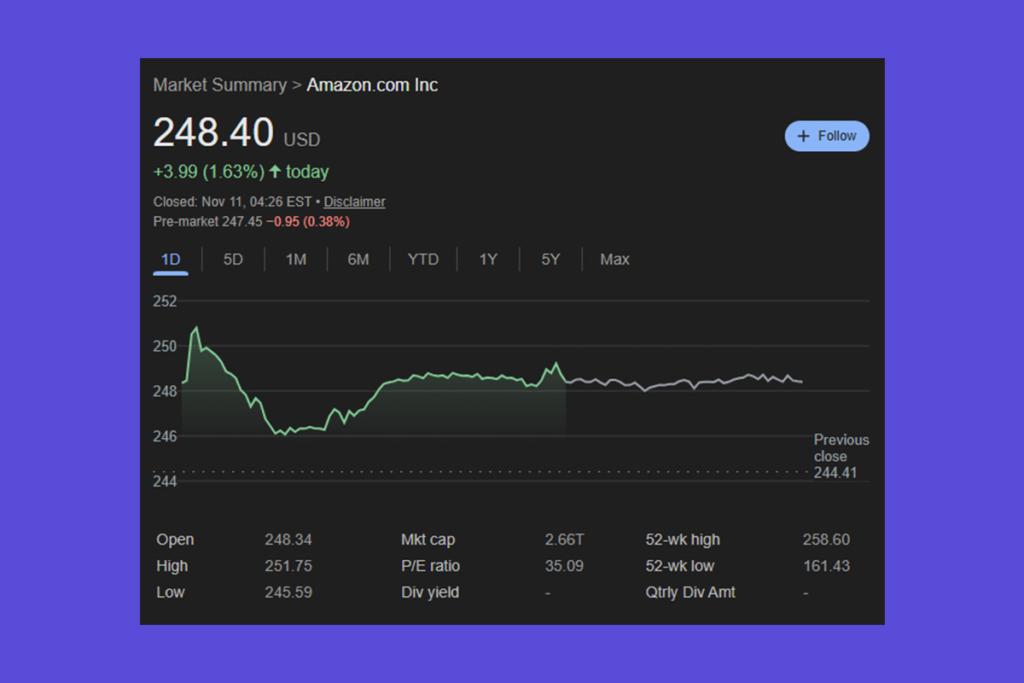Viewport: 1024px width, 683px height.
Task: Select the green upward arrow next to today
Action: (275, 171)
